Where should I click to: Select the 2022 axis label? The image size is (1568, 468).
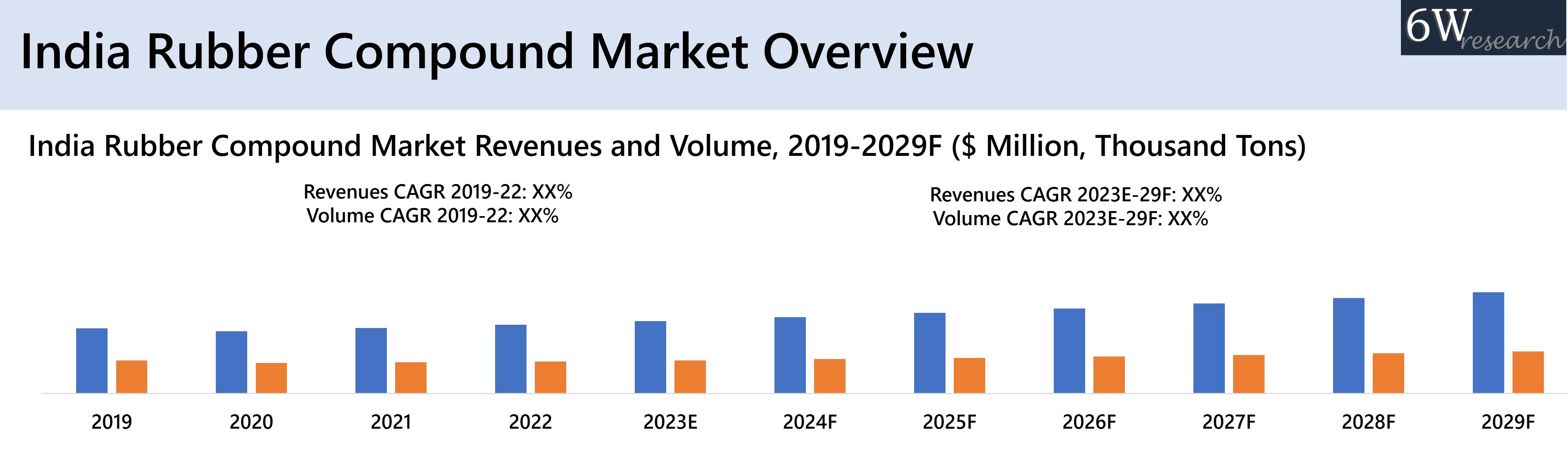coord(530,422)
